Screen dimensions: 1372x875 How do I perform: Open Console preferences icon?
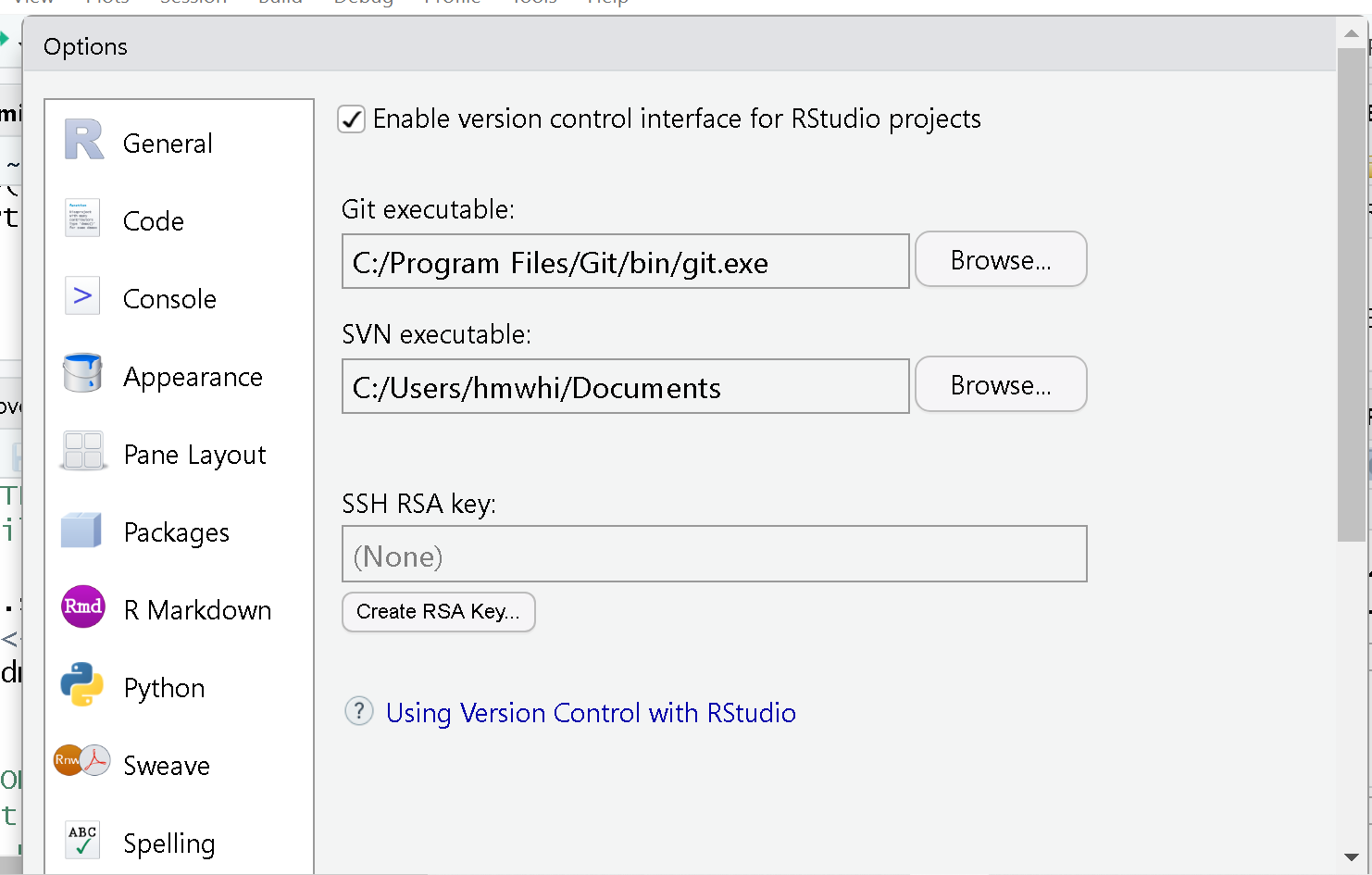point(82,296)
